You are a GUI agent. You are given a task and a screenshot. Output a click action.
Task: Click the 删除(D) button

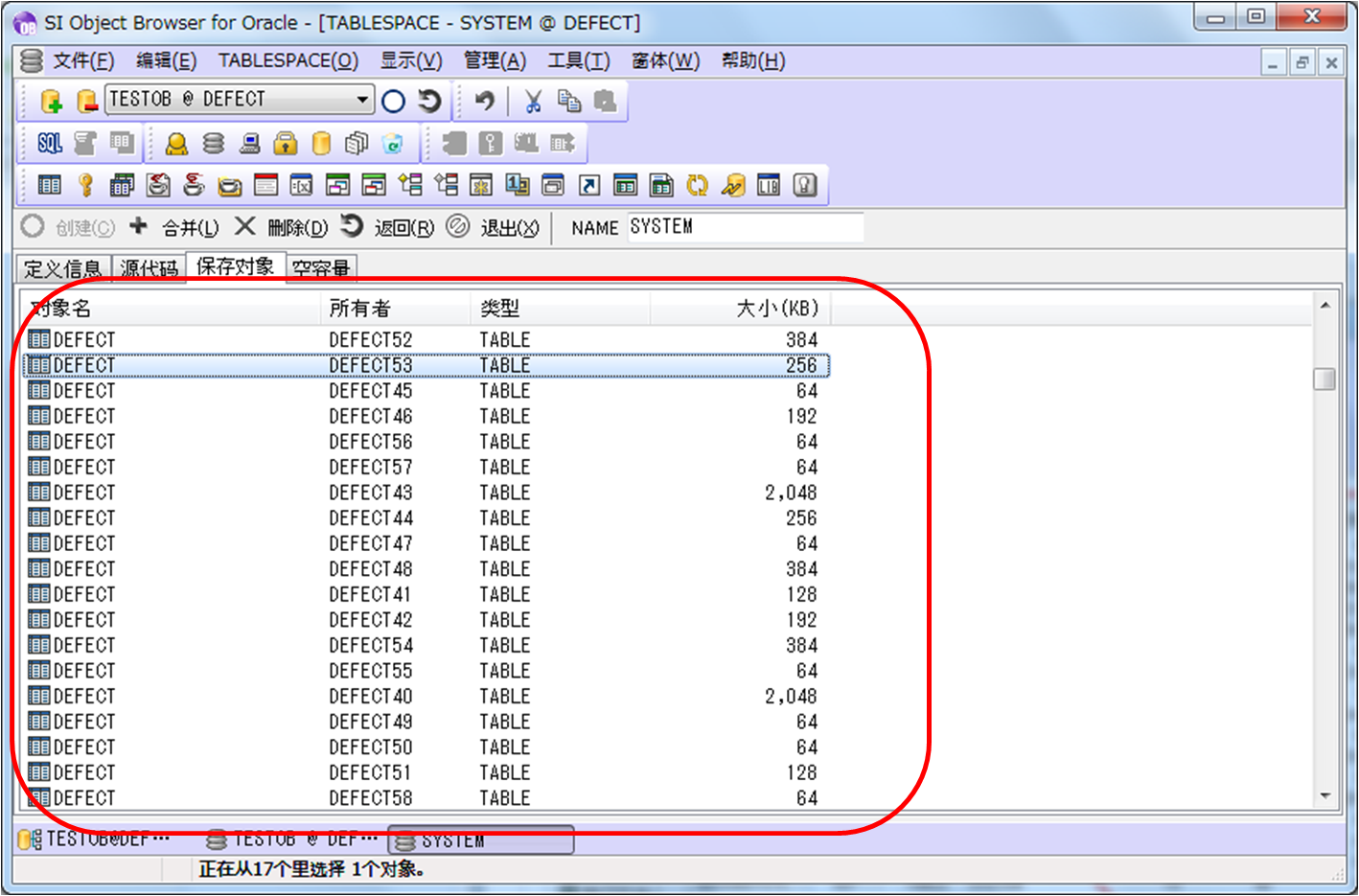281,227
